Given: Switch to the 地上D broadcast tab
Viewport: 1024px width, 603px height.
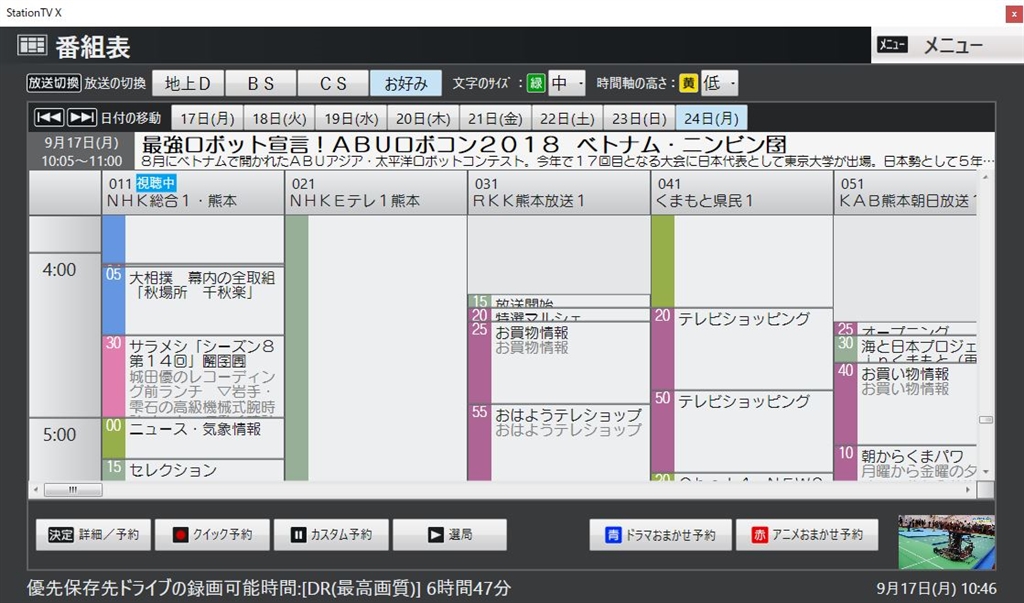Looking at the screenshot, I should tap(188, 83).
